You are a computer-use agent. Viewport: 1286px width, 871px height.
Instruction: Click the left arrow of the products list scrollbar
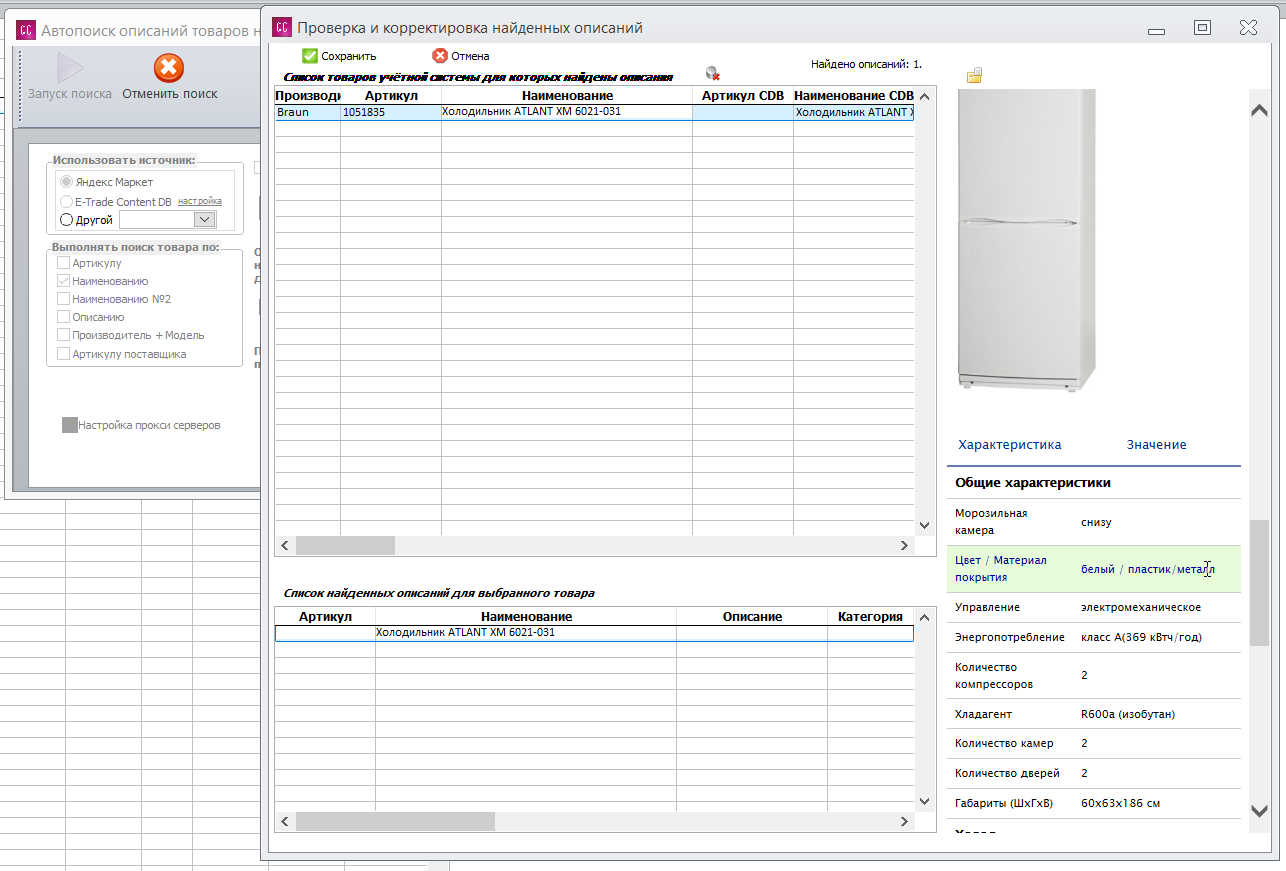(x=285, y=546)
